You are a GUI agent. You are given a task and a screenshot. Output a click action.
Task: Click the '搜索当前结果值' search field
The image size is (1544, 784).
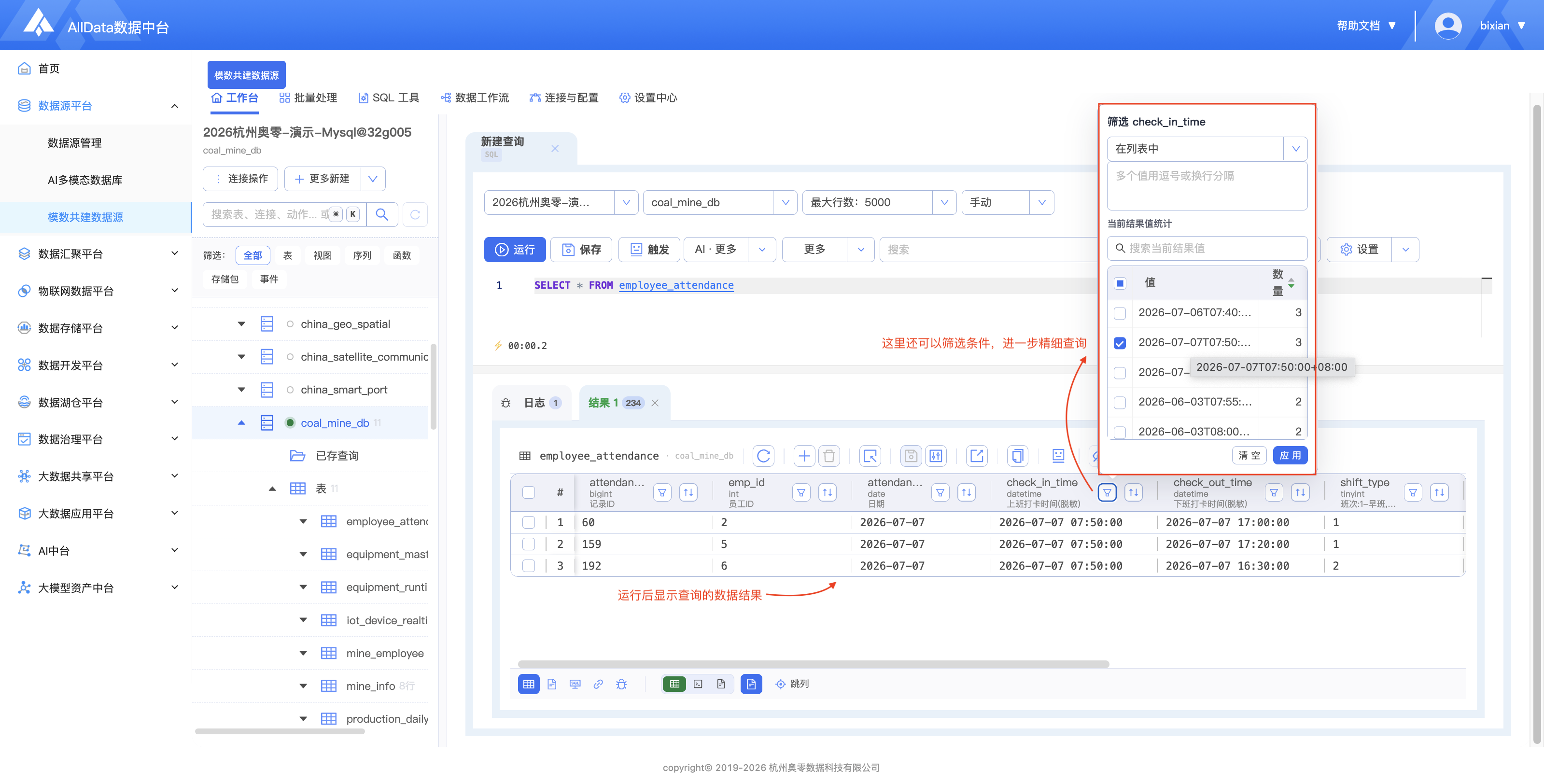[1207, 248]
